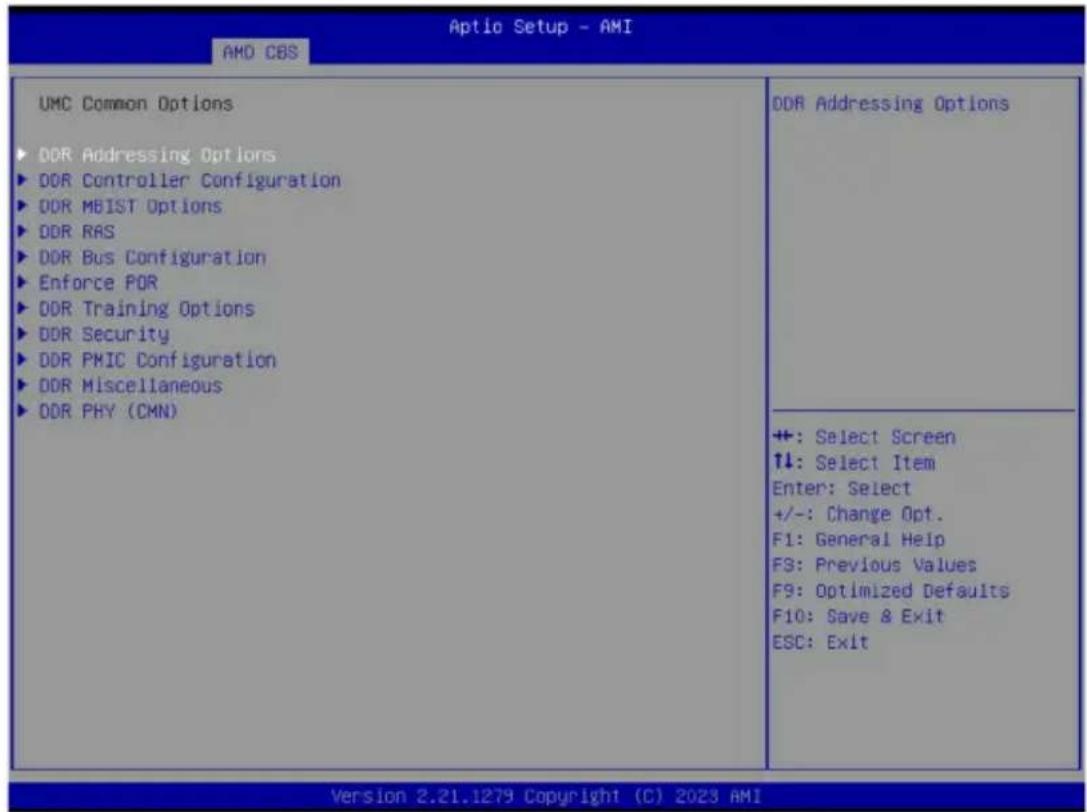Viewport: 1087px width, 812px height.
Task: Click the Aptio Setup - AMI title
Action: (x=541, y=27)
